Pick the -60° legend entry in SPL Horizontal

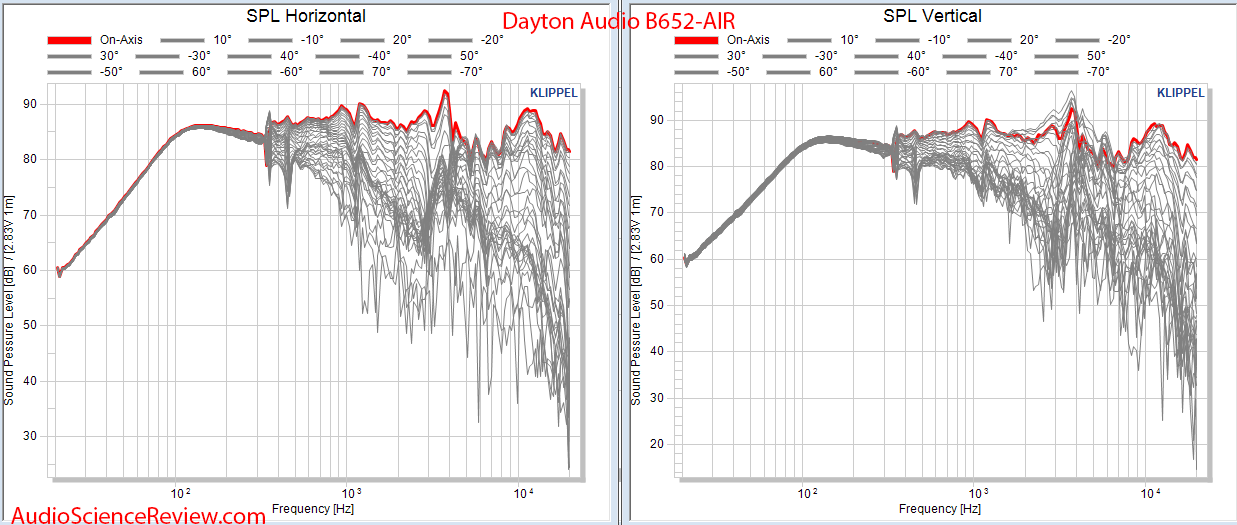(265, 72)
